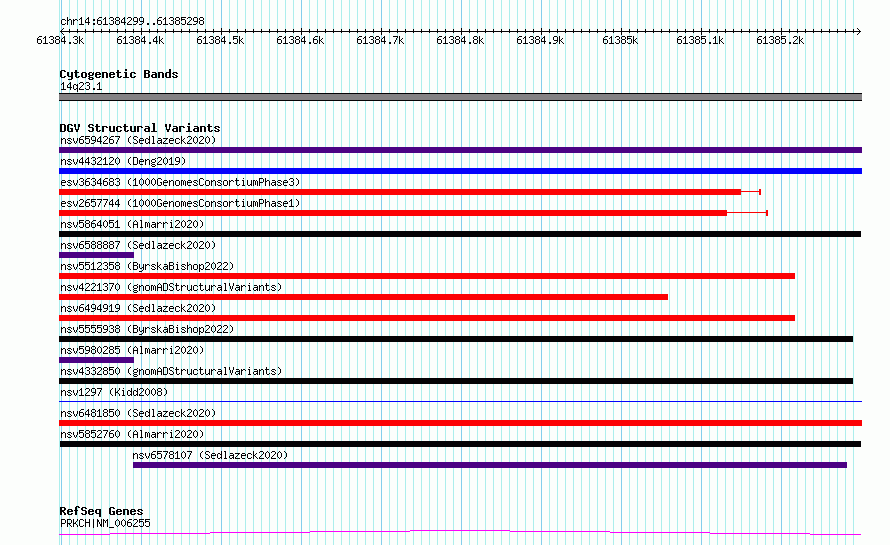This screenshot has height=545, width=890.
Task: Click the 61384.3k ruler tick label
Action: click(60, 40)
